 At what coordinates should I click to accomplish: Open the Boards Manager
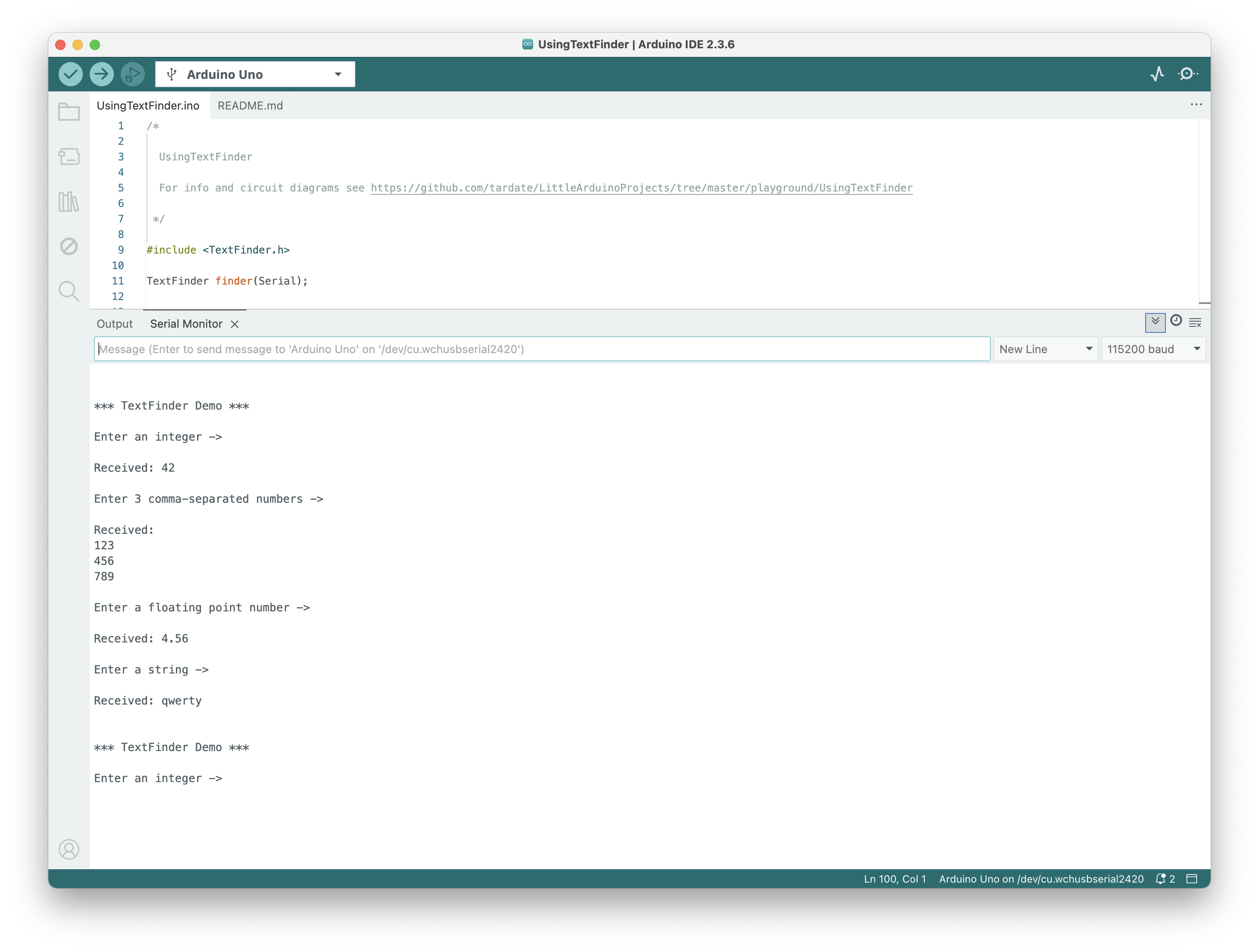coord(68,157)
